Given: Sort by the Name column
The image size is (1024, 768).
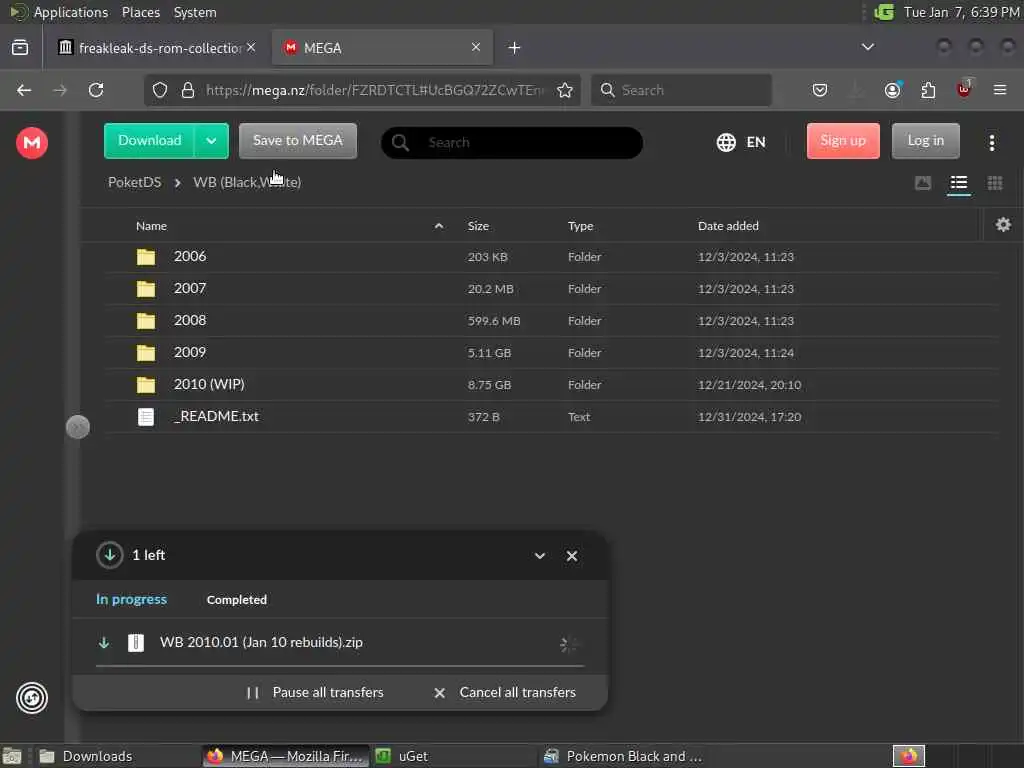Looking at the screenshot, I should [x=152, y=226].
